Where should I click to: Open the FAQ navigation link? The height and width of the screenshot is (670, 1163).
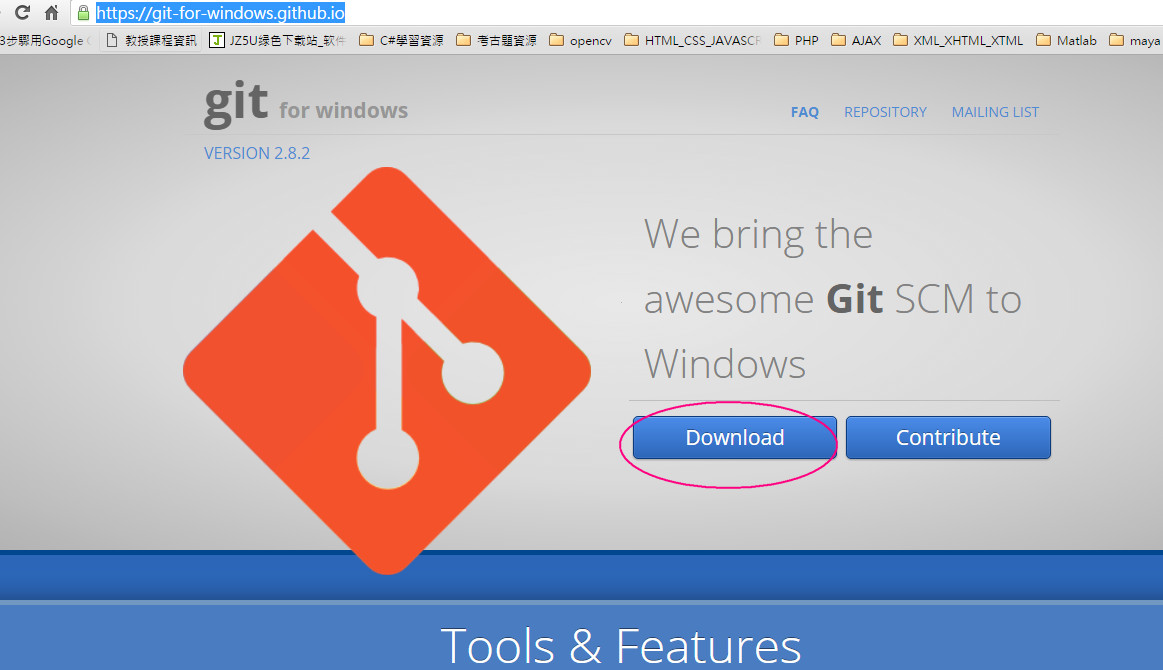click(x=805, y=112)
